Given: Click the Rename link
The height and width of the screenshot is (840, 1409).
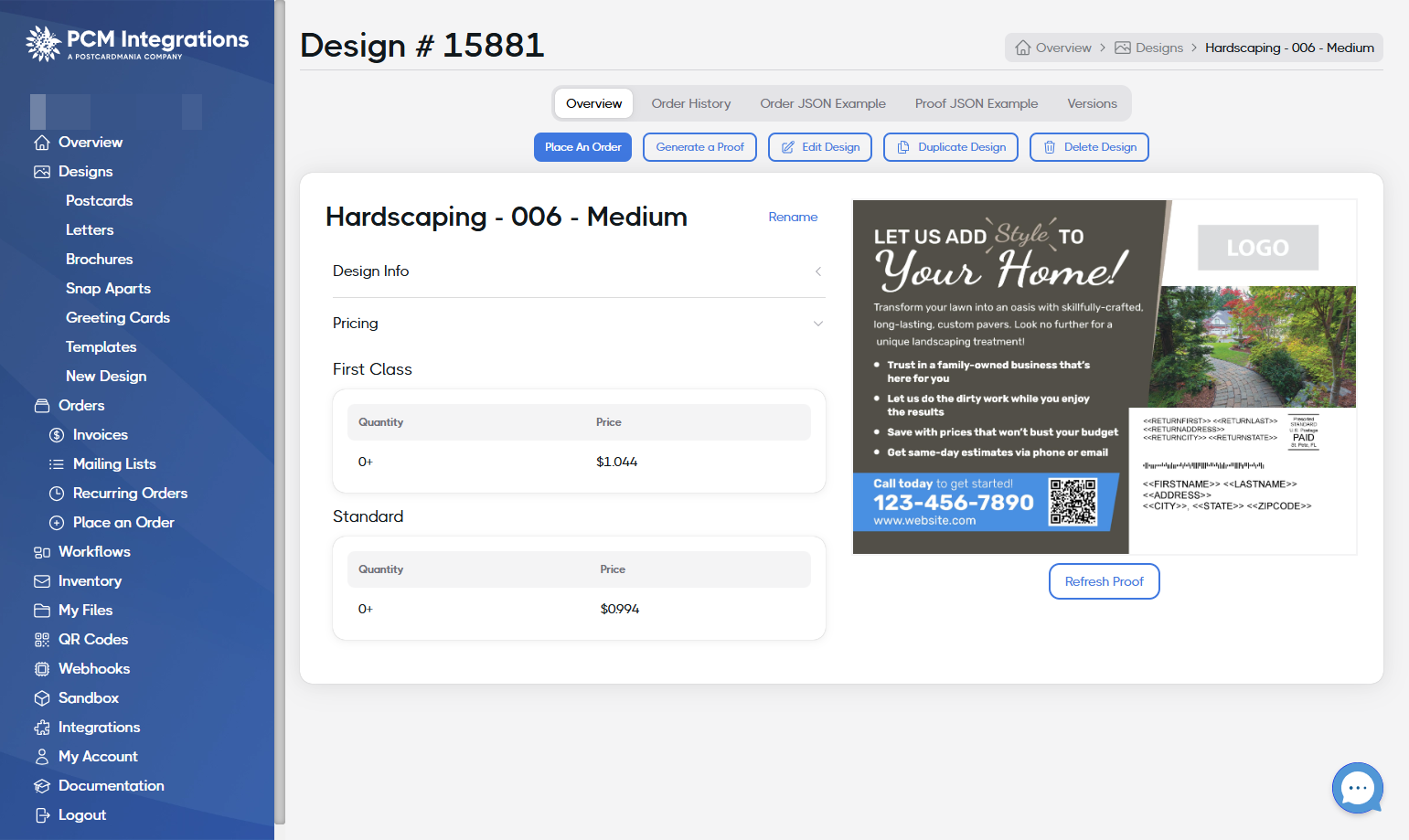Looking at the screenshot, I should click(793, 217).
